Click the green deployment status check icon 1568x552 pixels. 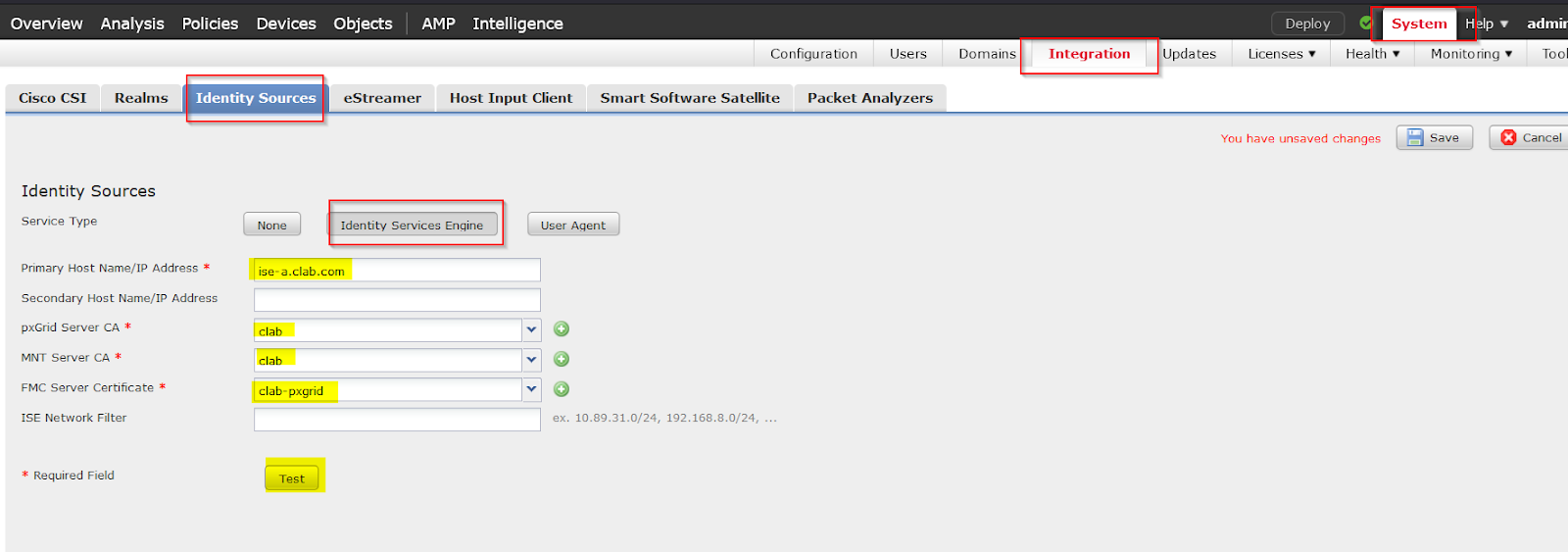pyautogui.click(x=1366, y=23)
